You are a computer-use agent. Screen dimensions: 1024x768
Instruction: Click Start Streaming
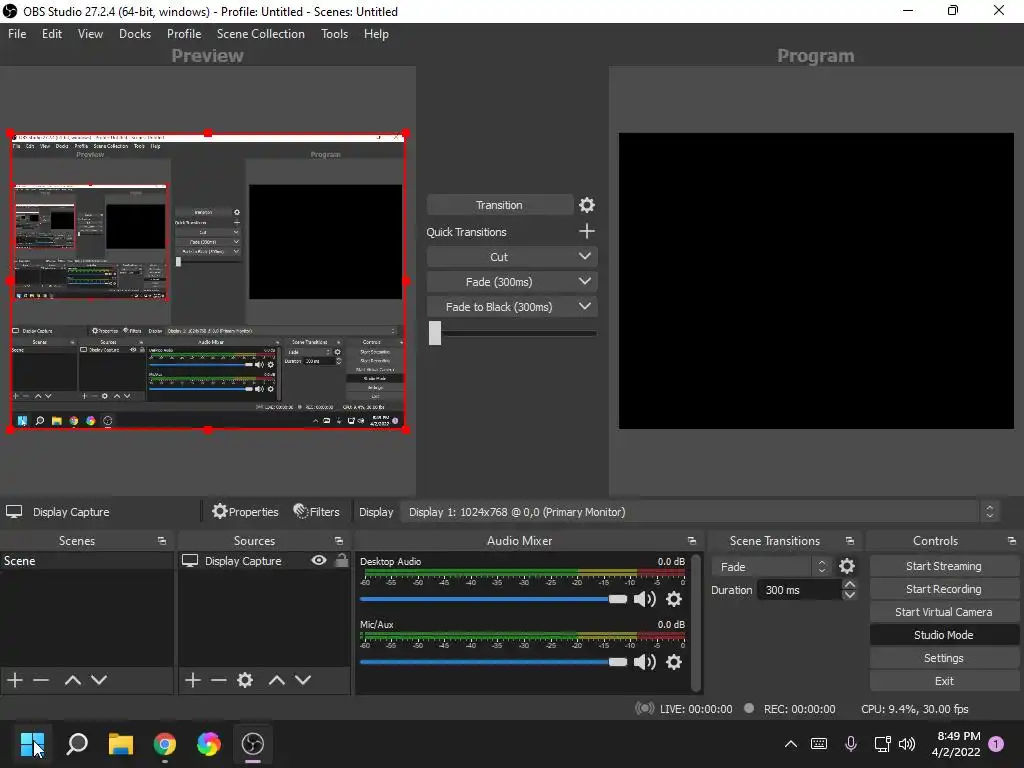(x=944, y=566)
